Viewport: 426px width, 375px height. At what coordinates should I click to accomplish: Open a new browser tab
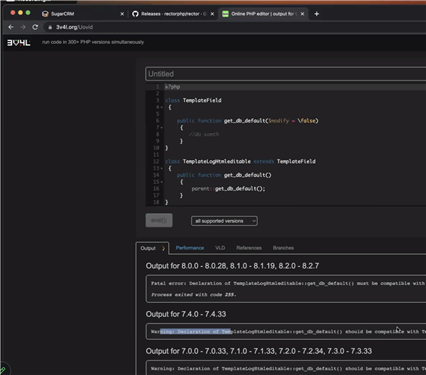pyautogui.click(x=317, y=14)
